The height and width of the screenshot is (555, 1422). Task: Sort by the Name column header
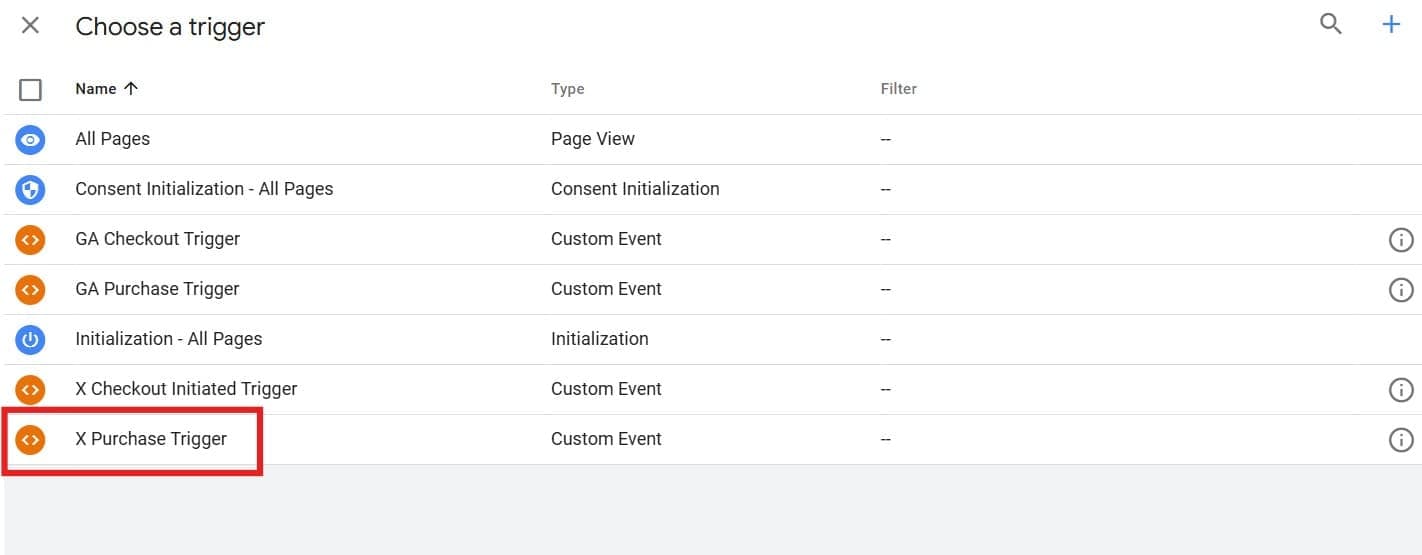tap(96, 89)
